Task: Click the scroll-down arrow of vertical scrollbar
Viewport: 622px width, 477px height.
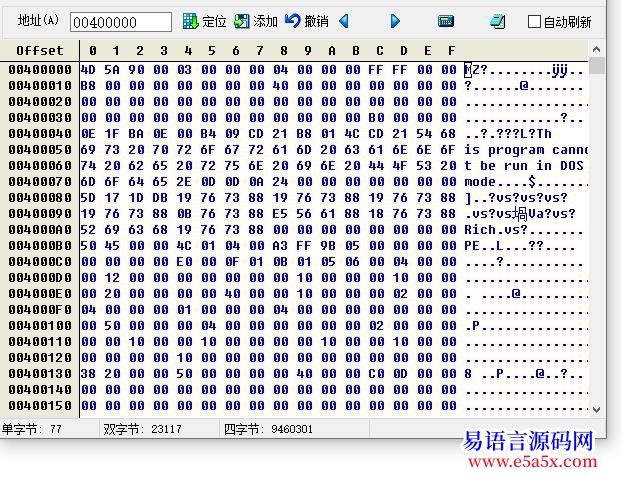Action: pyautogui.click(x=597, y=407)
